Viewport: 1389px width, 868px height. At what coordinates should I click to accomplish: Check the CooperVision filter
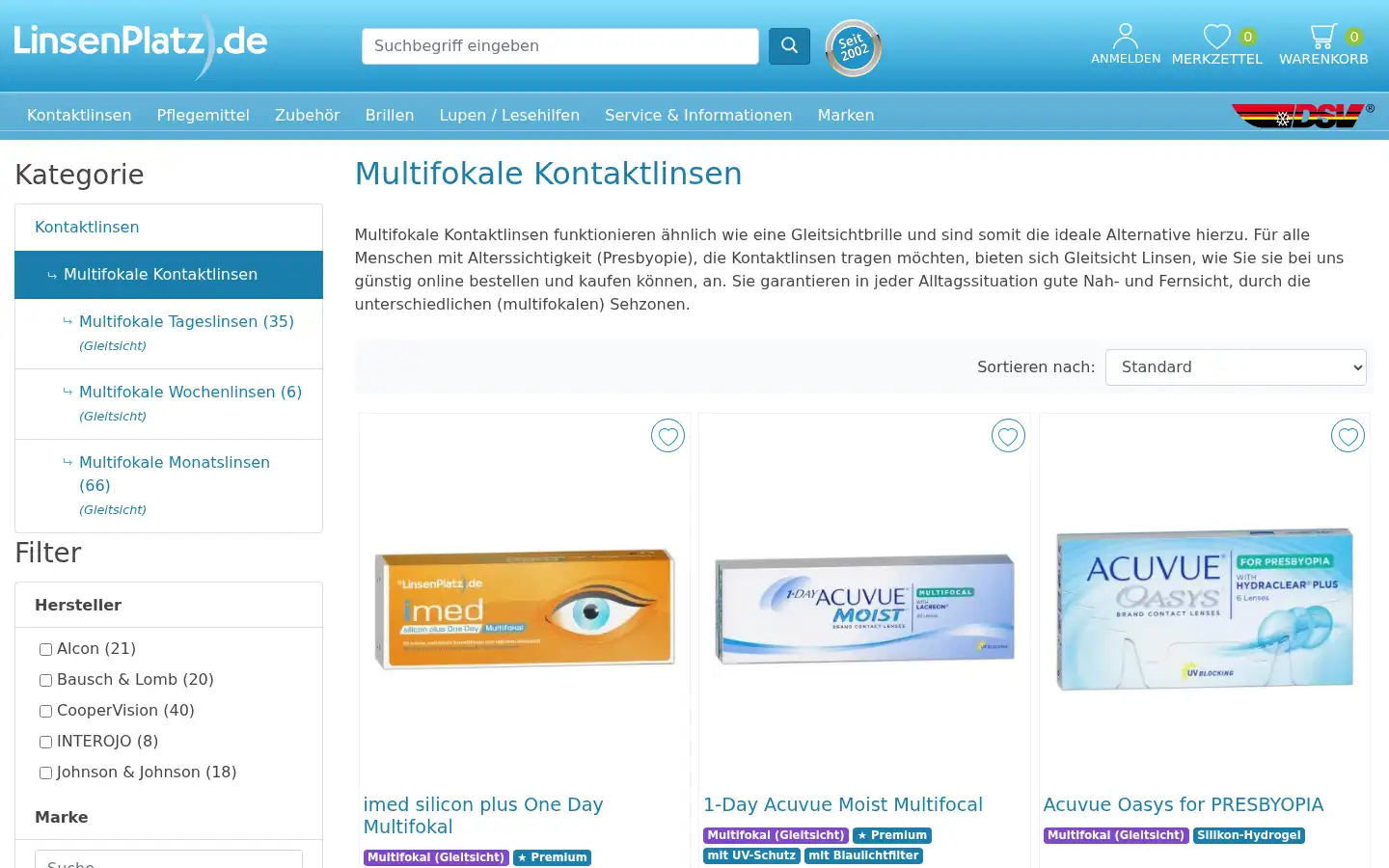(x=45, y=711)
